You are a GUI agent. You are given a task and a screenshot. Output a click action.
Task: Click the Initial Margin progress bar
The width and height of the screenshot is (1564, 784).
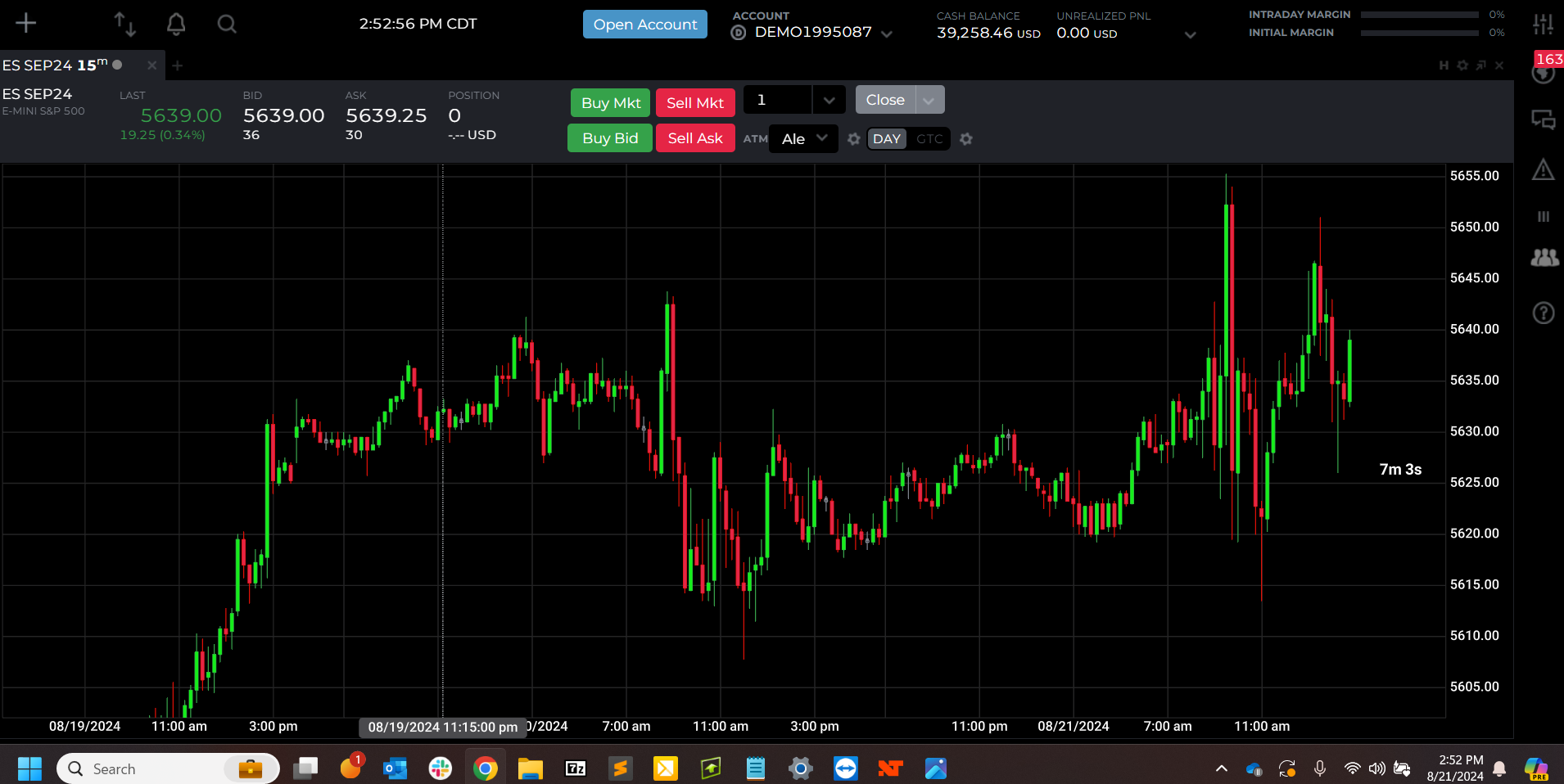click(1420, 33)
